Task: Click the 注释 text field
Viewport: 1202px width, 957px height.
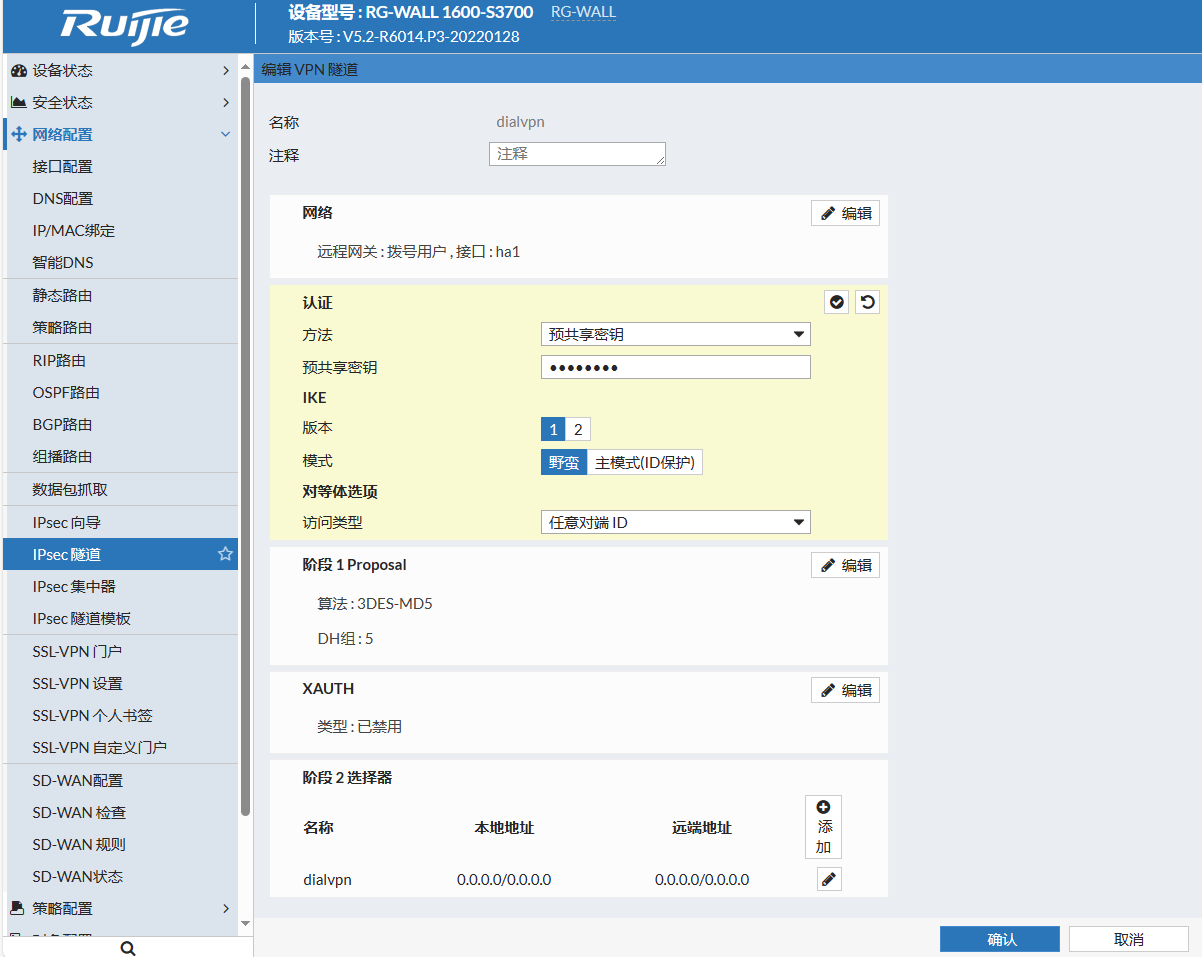Action: pyautogui.click(x=577, y=154)
